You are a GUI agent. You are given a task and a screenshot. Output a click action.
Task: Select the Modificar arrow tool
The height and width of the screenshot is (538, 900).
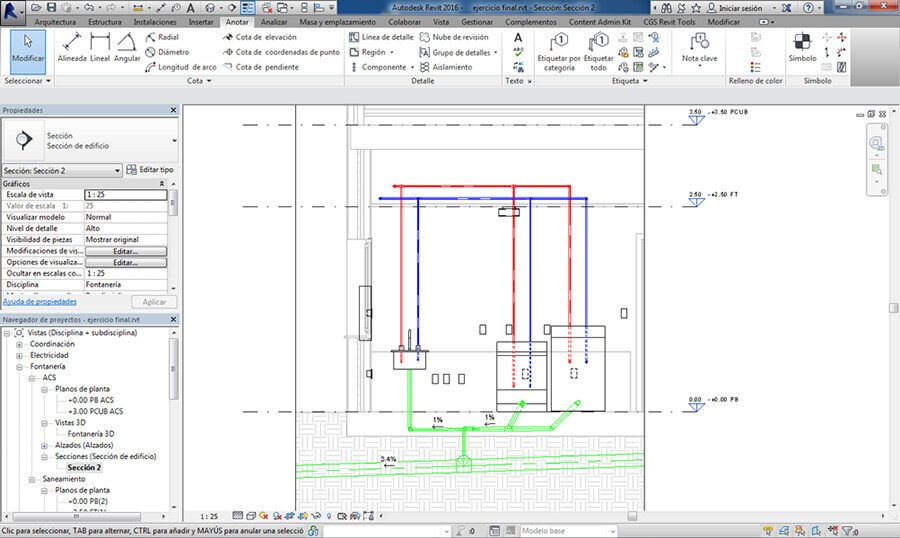tap(28, 49)
